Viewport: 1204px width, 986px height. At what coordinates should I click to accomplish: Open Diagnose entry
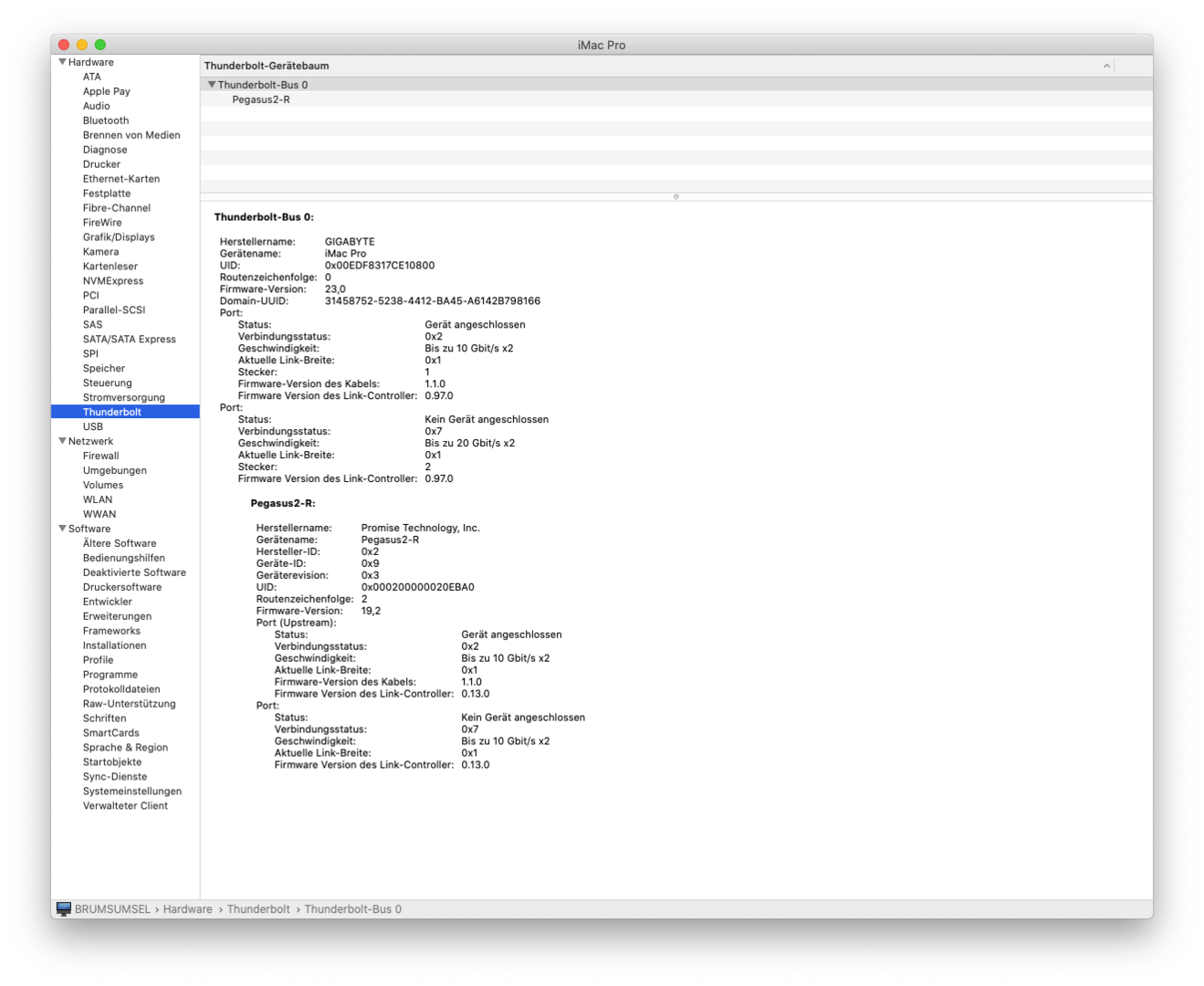pyautogui.click(x=105, y=150)
